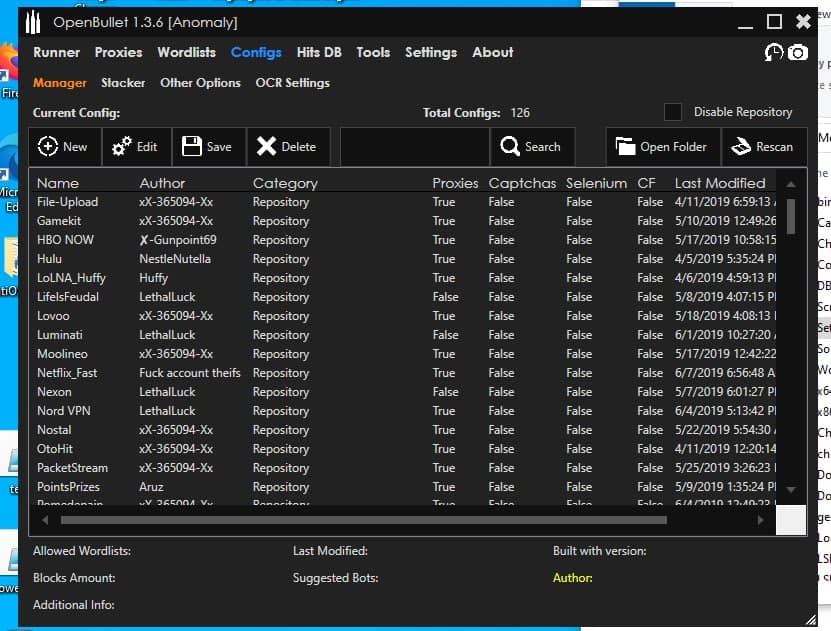Sort by the Captchas column header
The height and width of the screenshot is (631, 831).
522,183
